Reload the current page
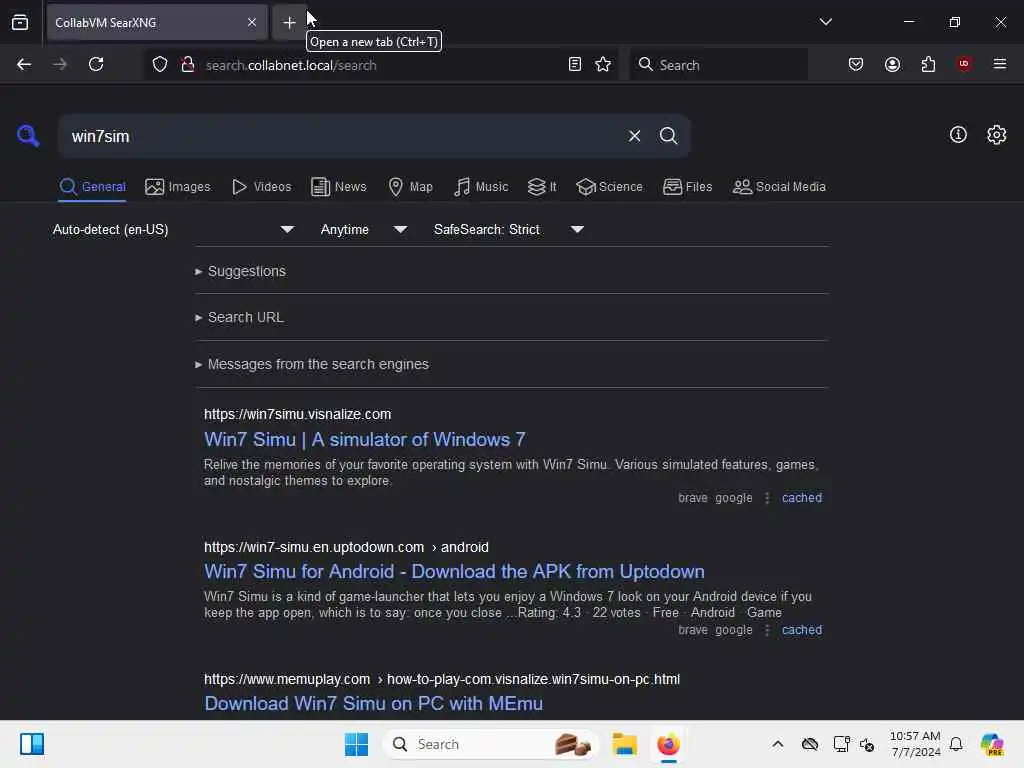Image resolution: width=1024 pixels, height=768 pixels. pyautogui.click(x=96, y=64)
